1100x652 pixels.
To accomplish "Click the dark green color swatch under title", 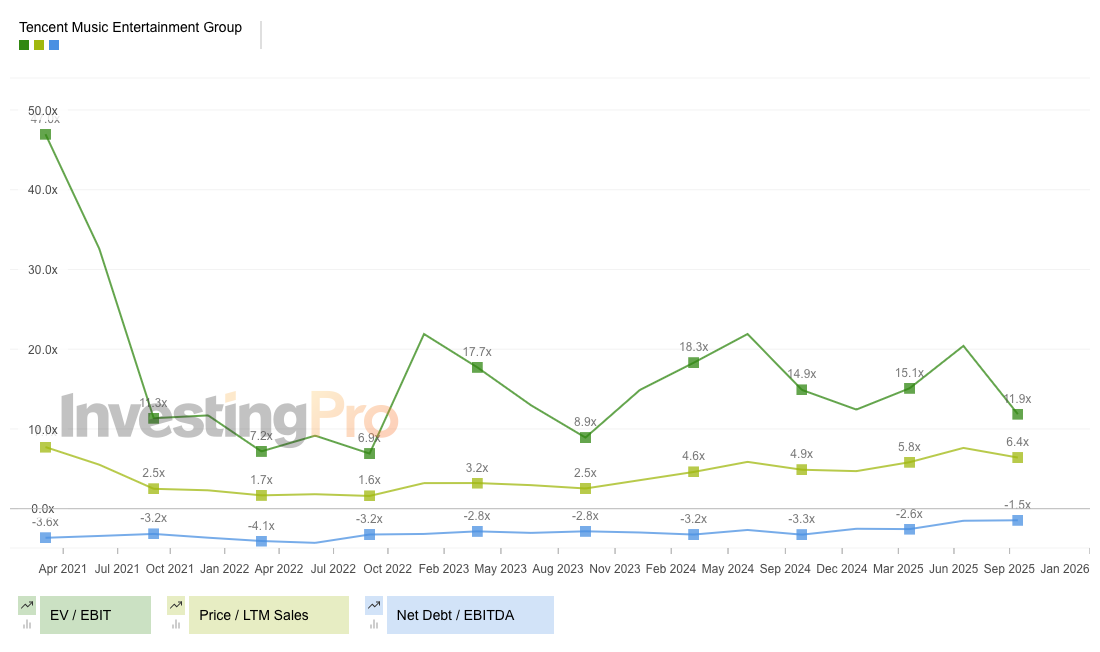I will (x=24, y=45).
